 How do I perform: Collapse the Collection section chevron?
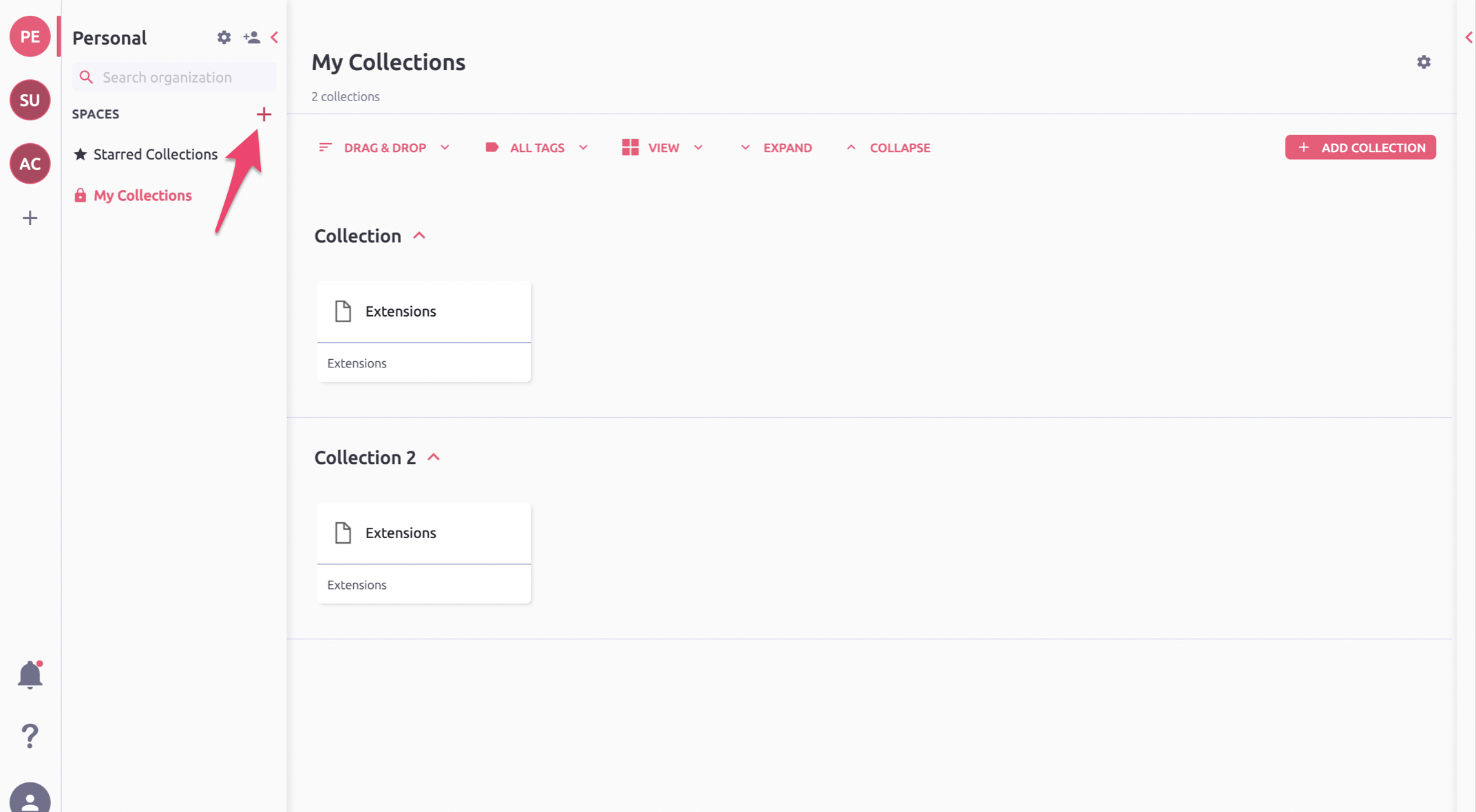point(419,236)
